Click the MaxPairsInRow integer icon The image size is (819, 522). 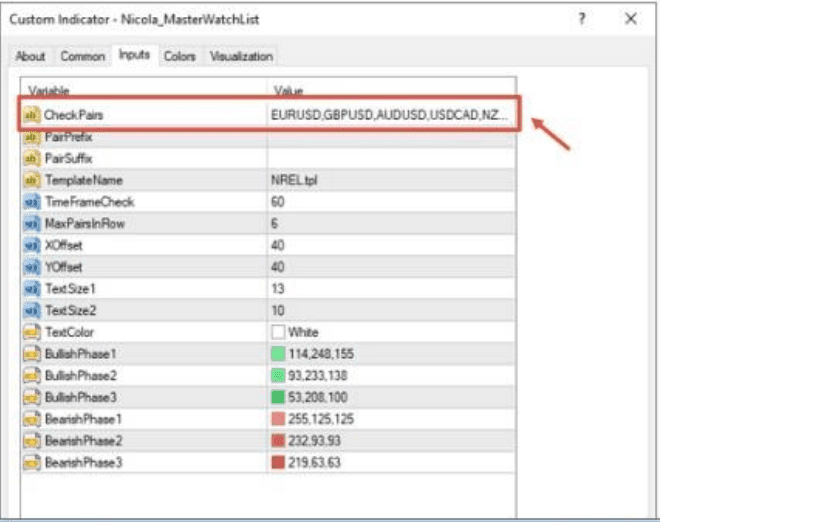(31, 224)
